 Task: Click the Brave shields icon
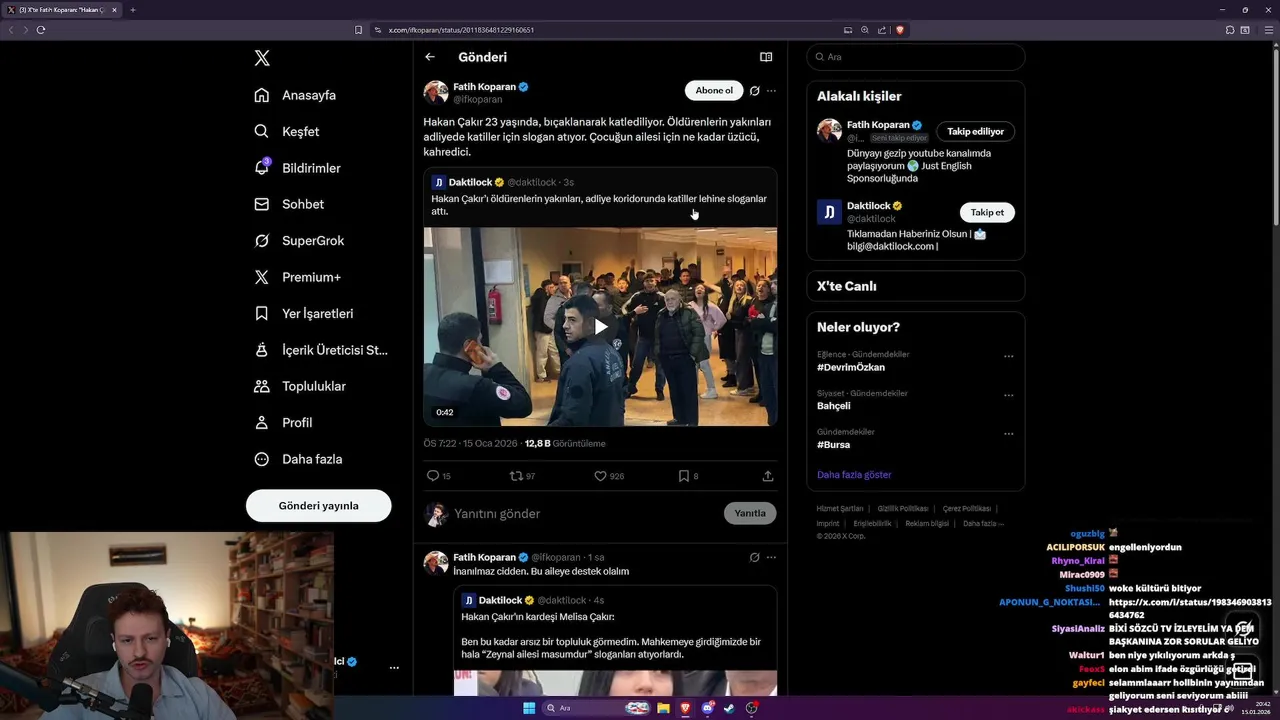click(x=900, y=30)
